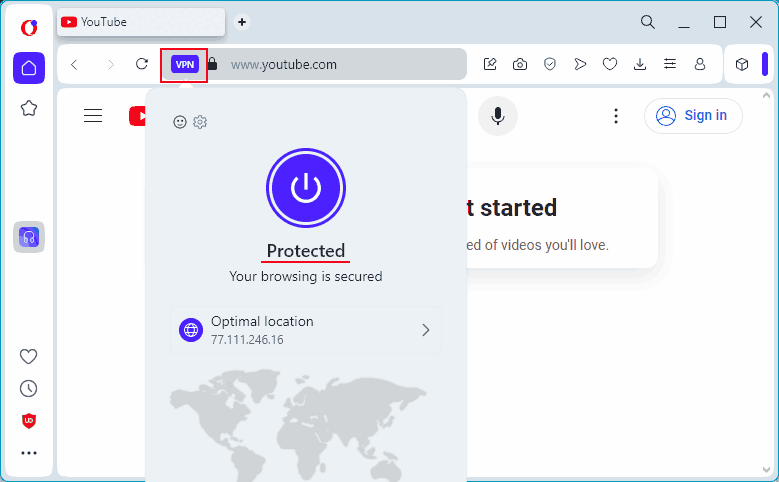This screenshot has width=779, height=482.
Task: Click the page scrollbar up arrow
Action: tap(766, 95)
